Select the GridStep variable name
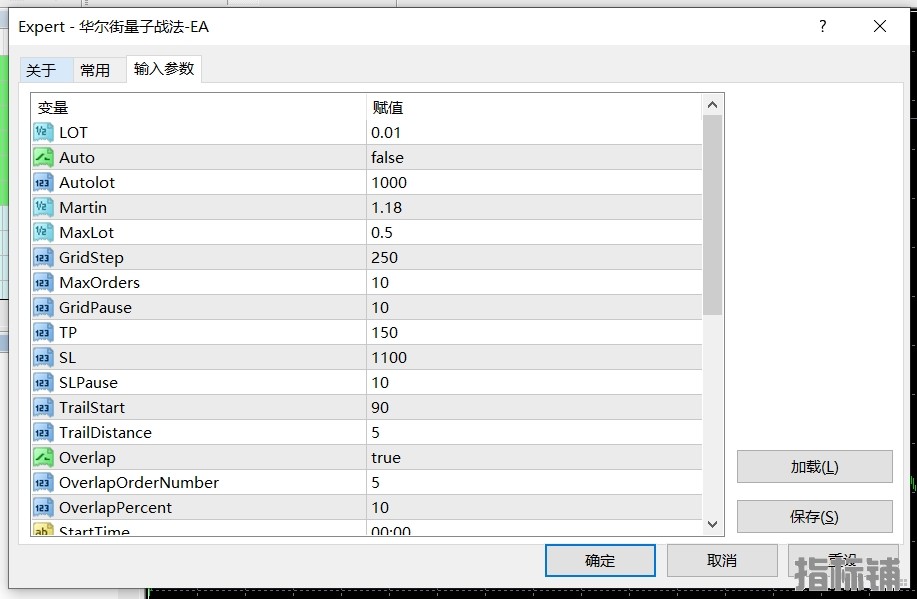 click(91, 258)
